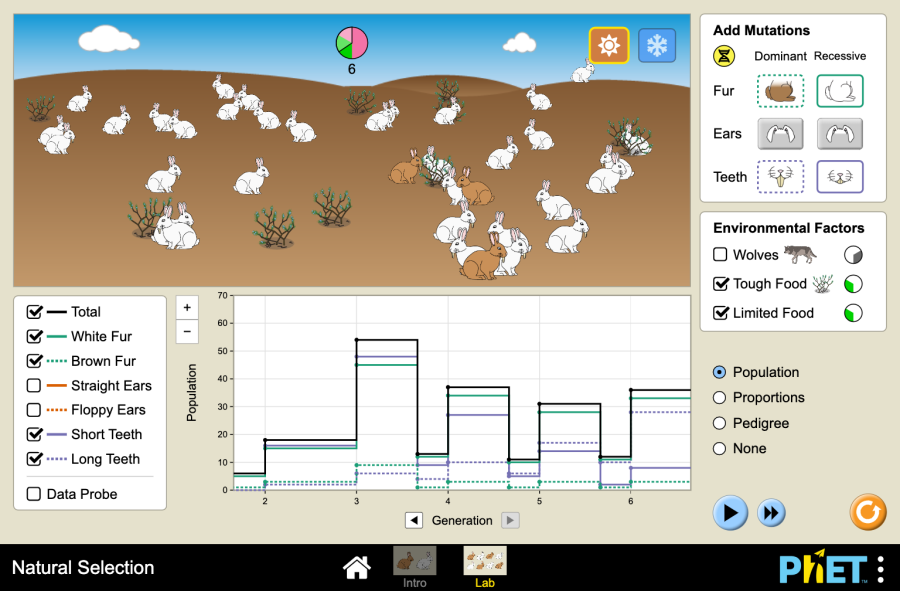Choose the Pedigree view option
This screenshot has width=900, height=591.
[x=720, y=423]
